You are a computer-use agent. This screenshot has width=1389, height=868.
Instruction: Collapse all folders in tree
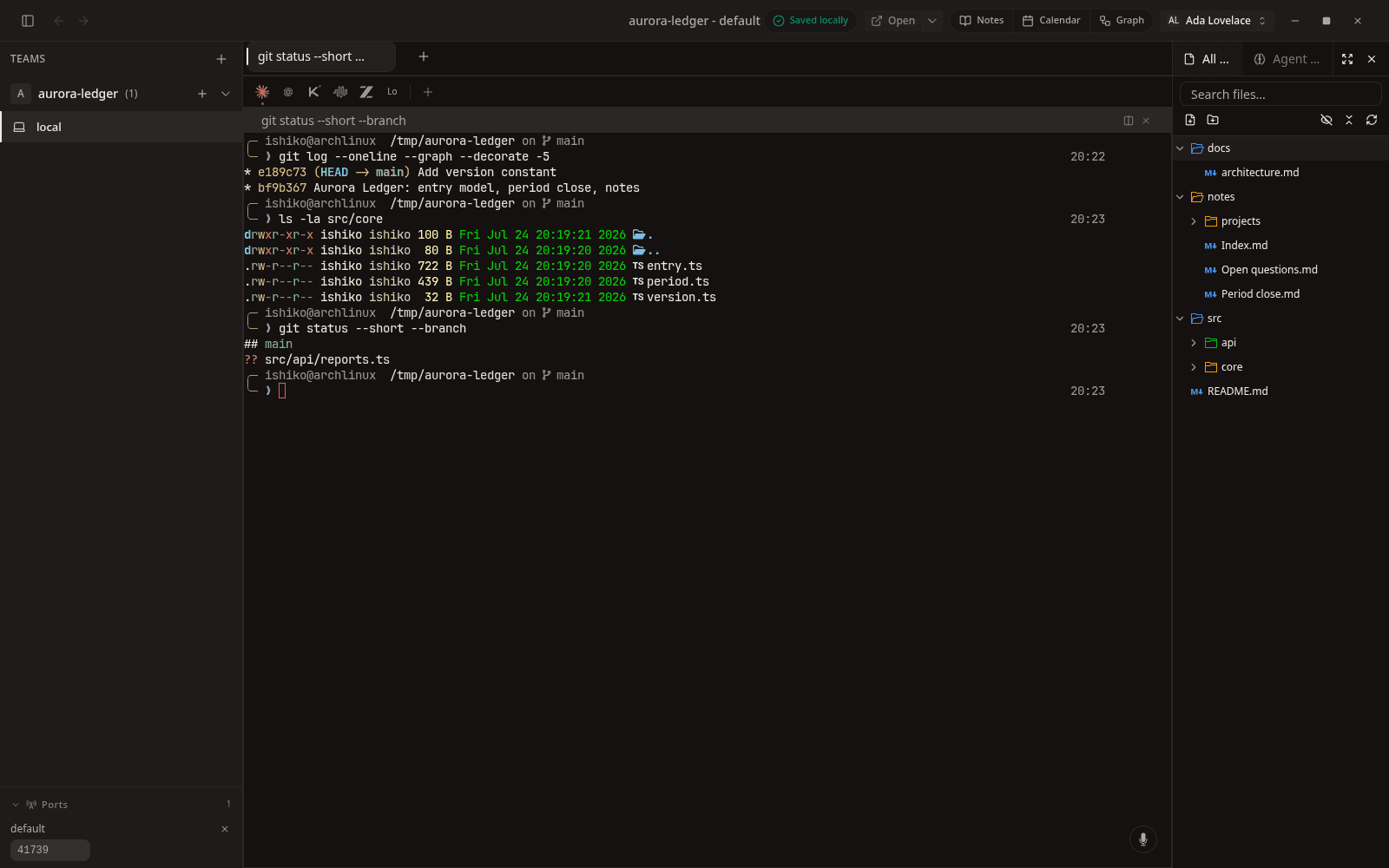pos(1349,120)
